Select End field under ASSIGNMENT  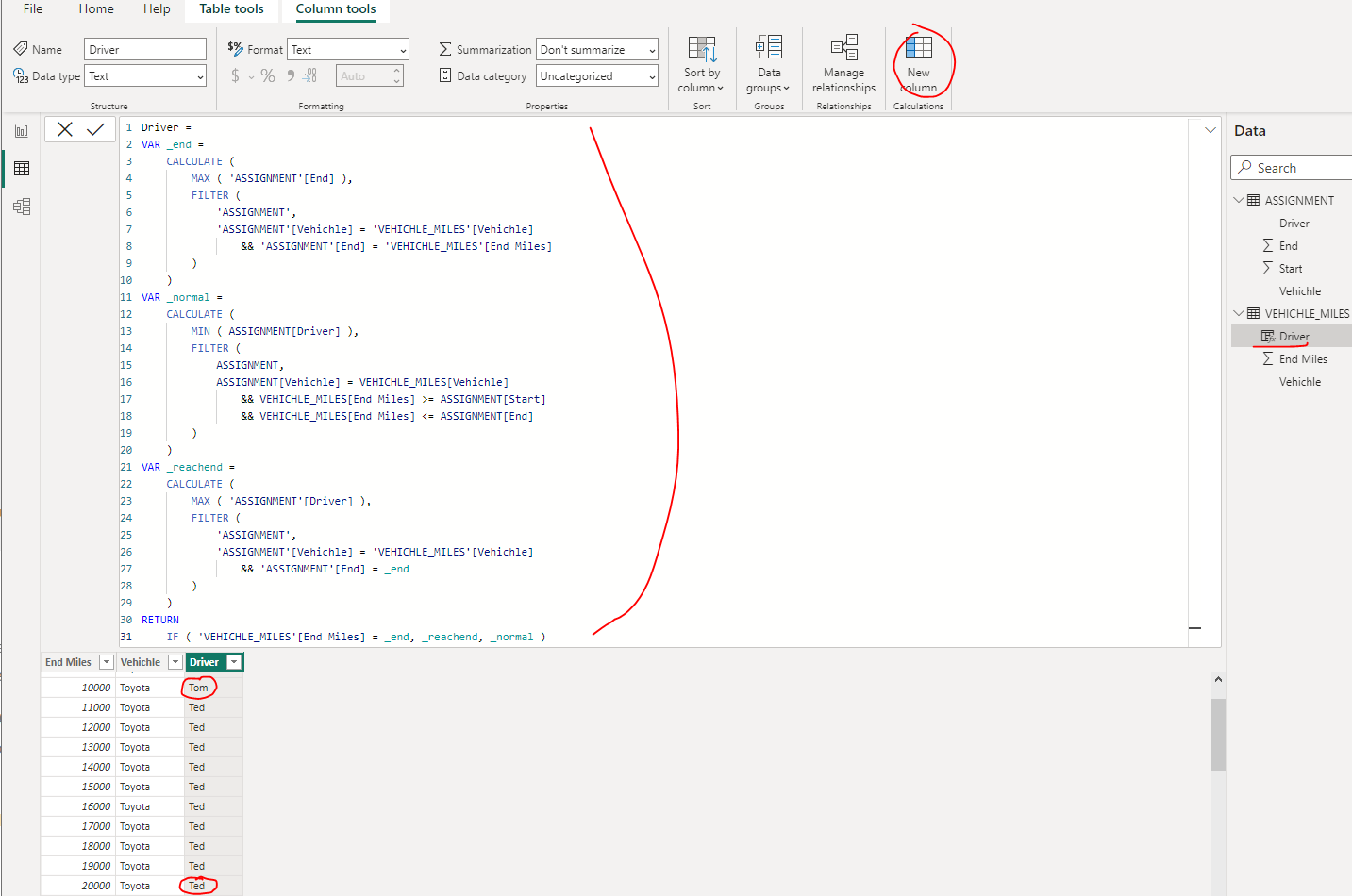point(1288,245)
